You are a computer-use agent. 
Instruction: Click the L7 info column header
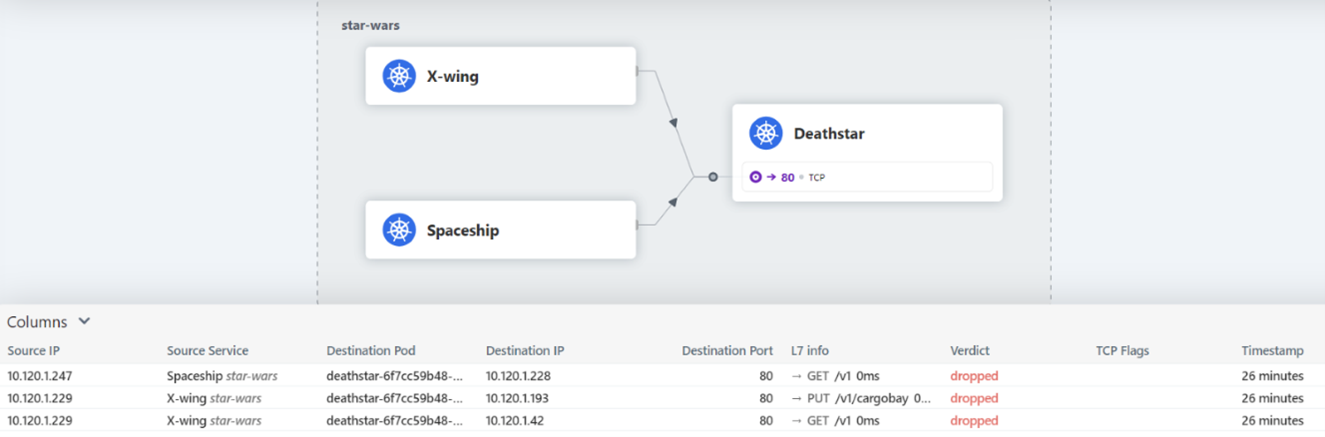[x=809, y=351]
